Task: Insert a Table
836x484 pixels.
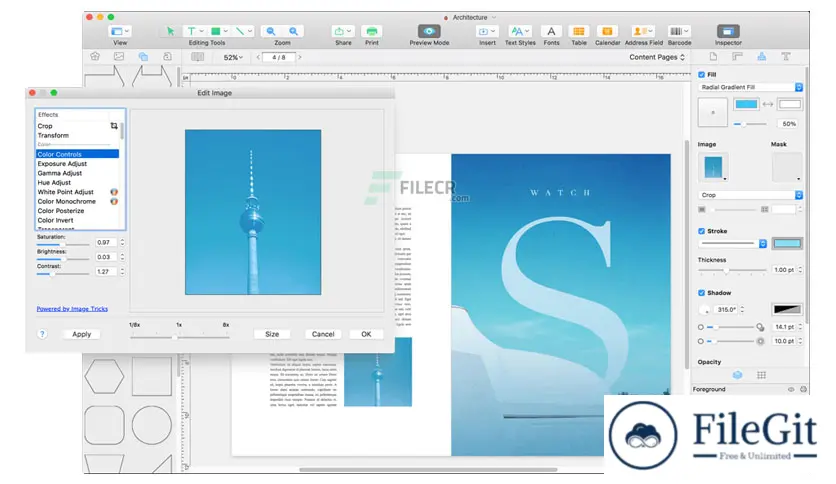Action: tap(578, 31)
